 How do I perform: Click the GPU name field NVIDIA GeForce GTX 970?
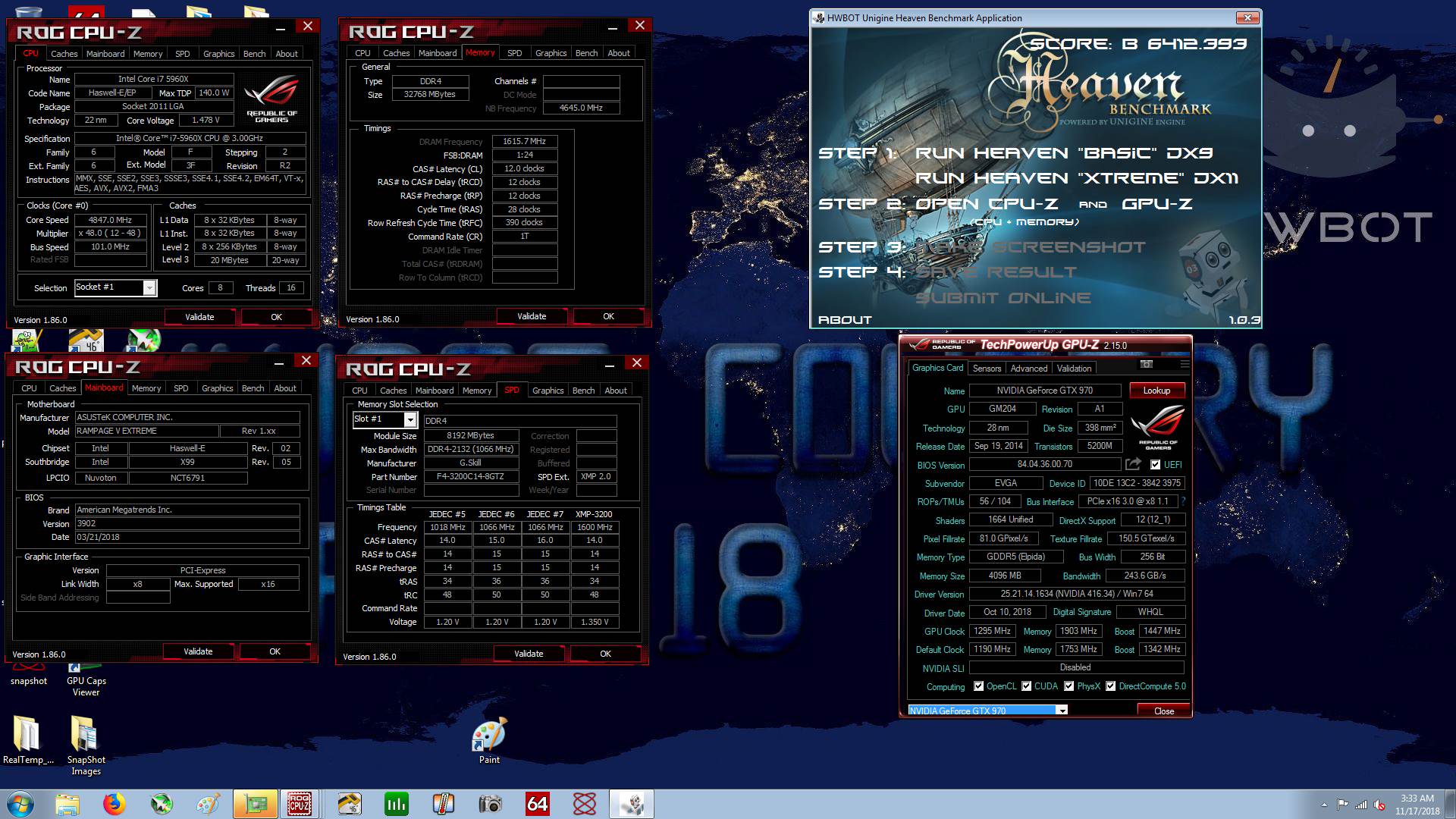click(x=1045, y=391)
